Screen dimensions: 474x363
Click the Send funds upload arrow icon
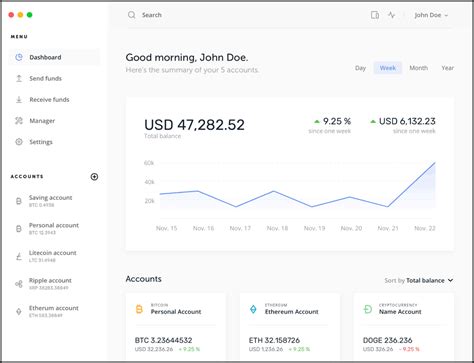click(x=19, y=78)
